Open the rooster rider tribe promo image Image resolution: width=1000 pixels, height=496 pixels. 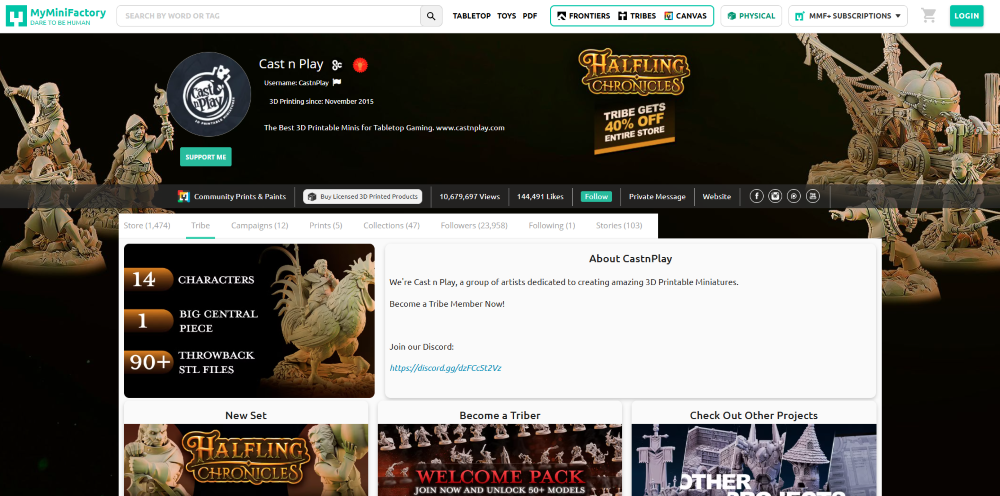(249, 321)
